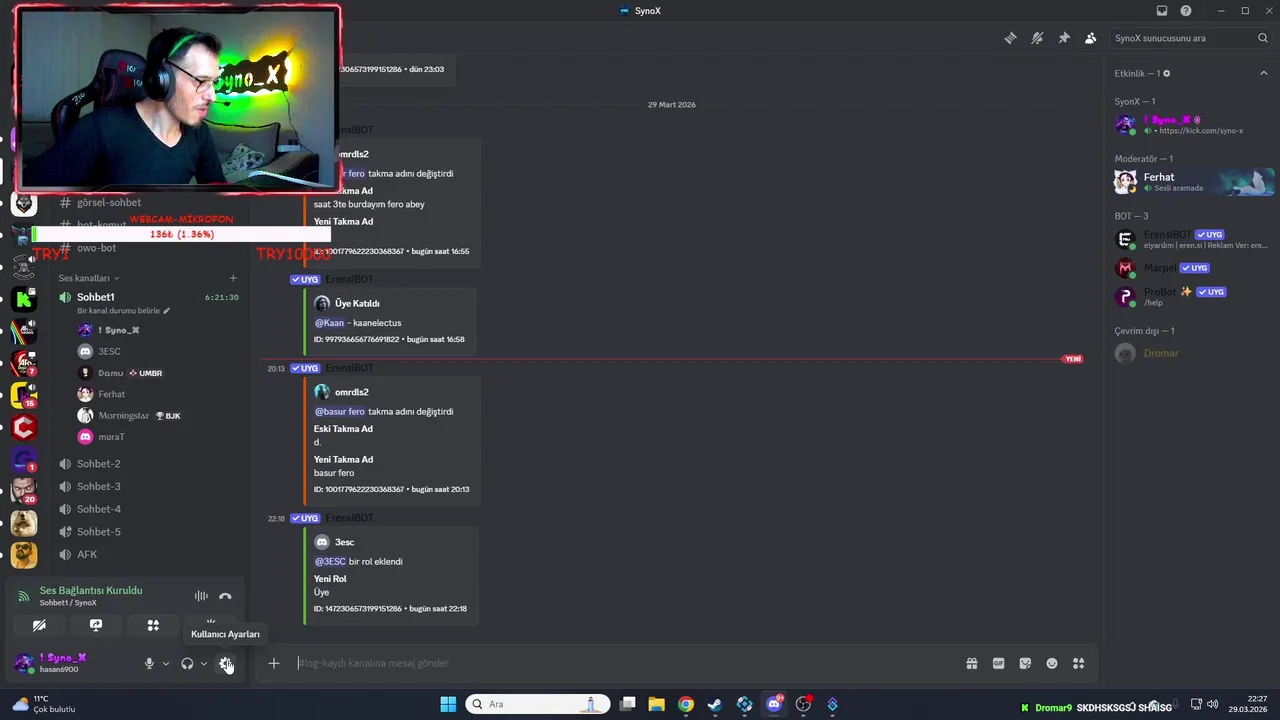Create channel plus in Ses kanalları
Screen dimensions: 1280x720
coord(233,278)
